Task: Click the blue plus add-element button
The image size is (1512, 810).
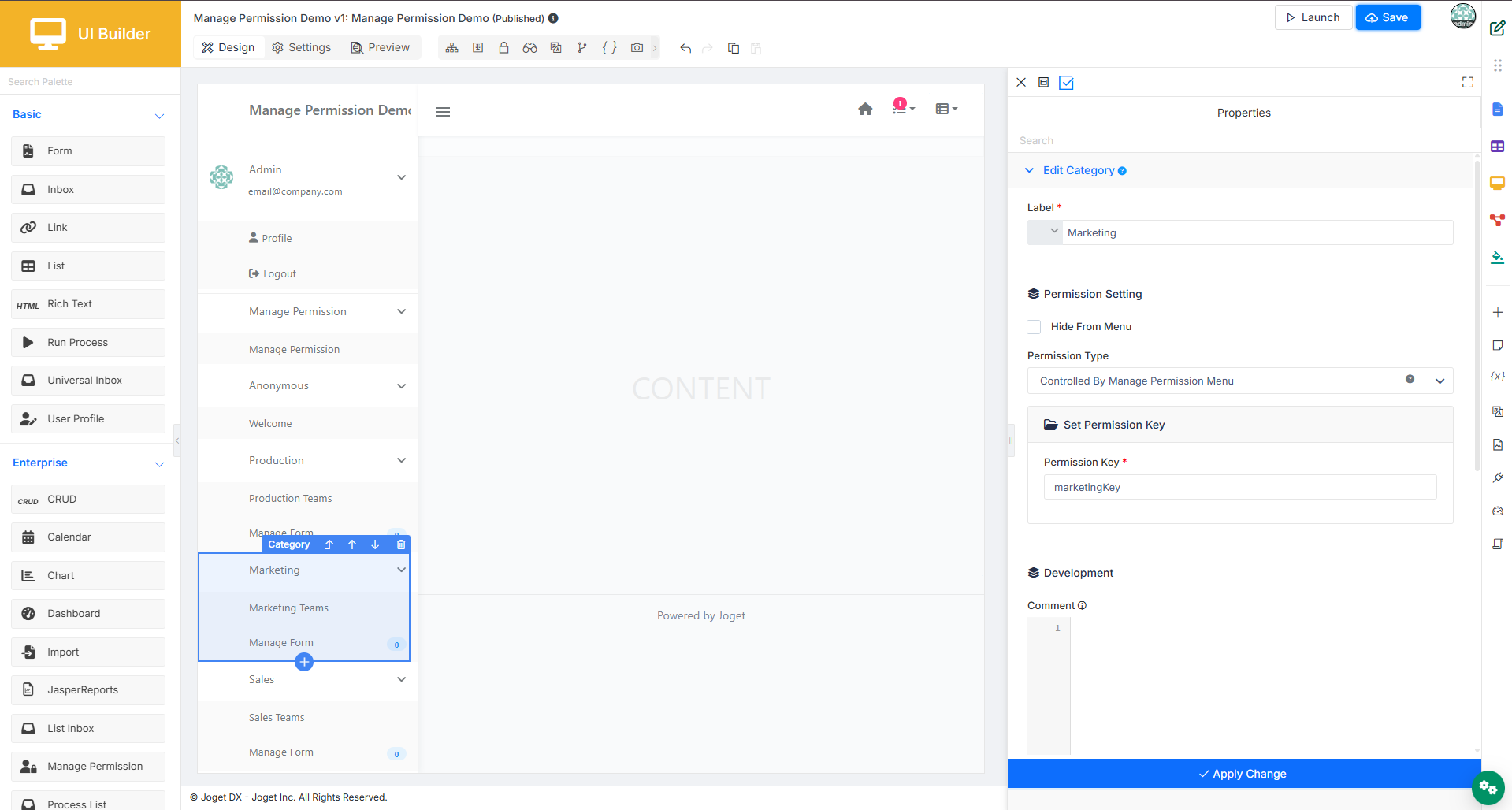Action: (304, 662)
